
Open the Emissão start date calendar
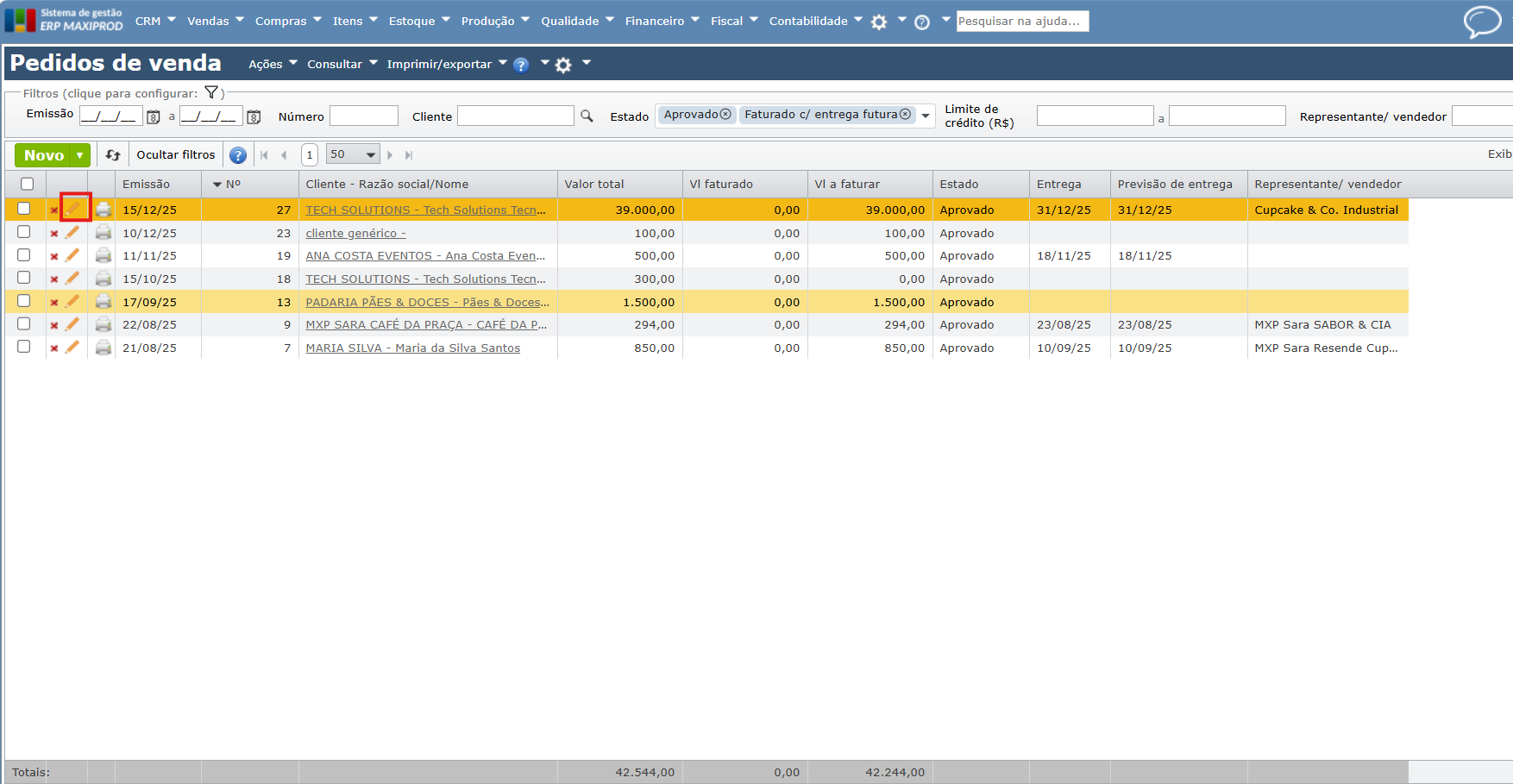(x=154, y=116)
